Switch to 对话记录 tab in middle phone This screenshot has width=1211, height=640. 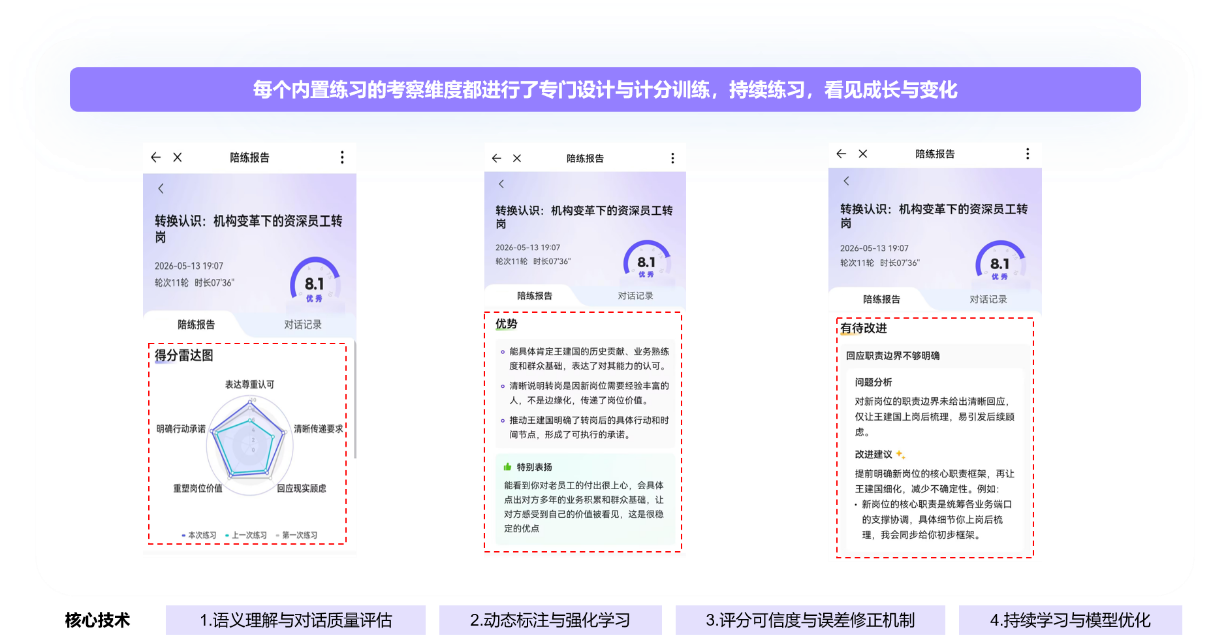pyautogui.click(x=635, y=296)
